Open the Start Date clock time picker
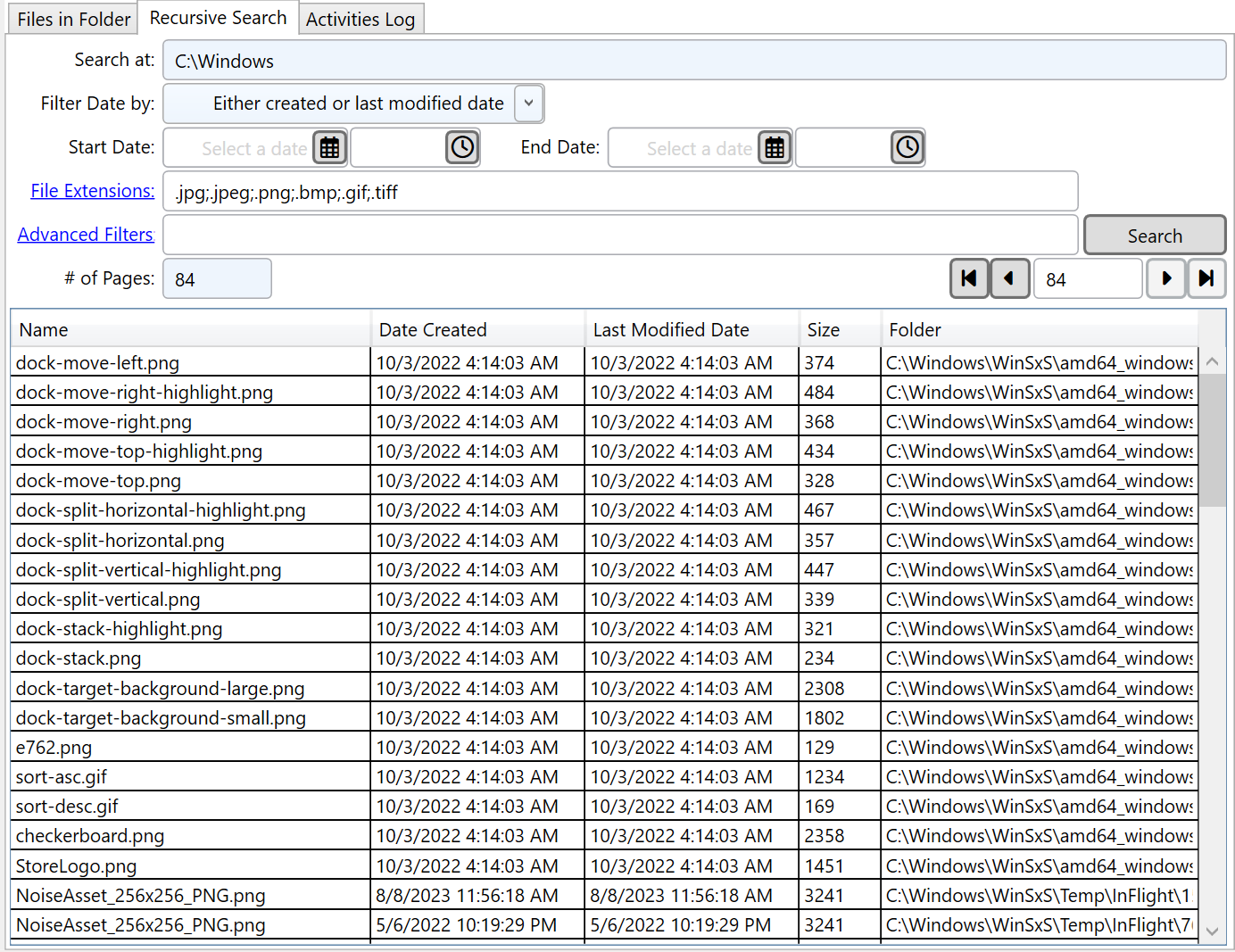The height and width of the screenshot is (952, 1235). (462, 148)
